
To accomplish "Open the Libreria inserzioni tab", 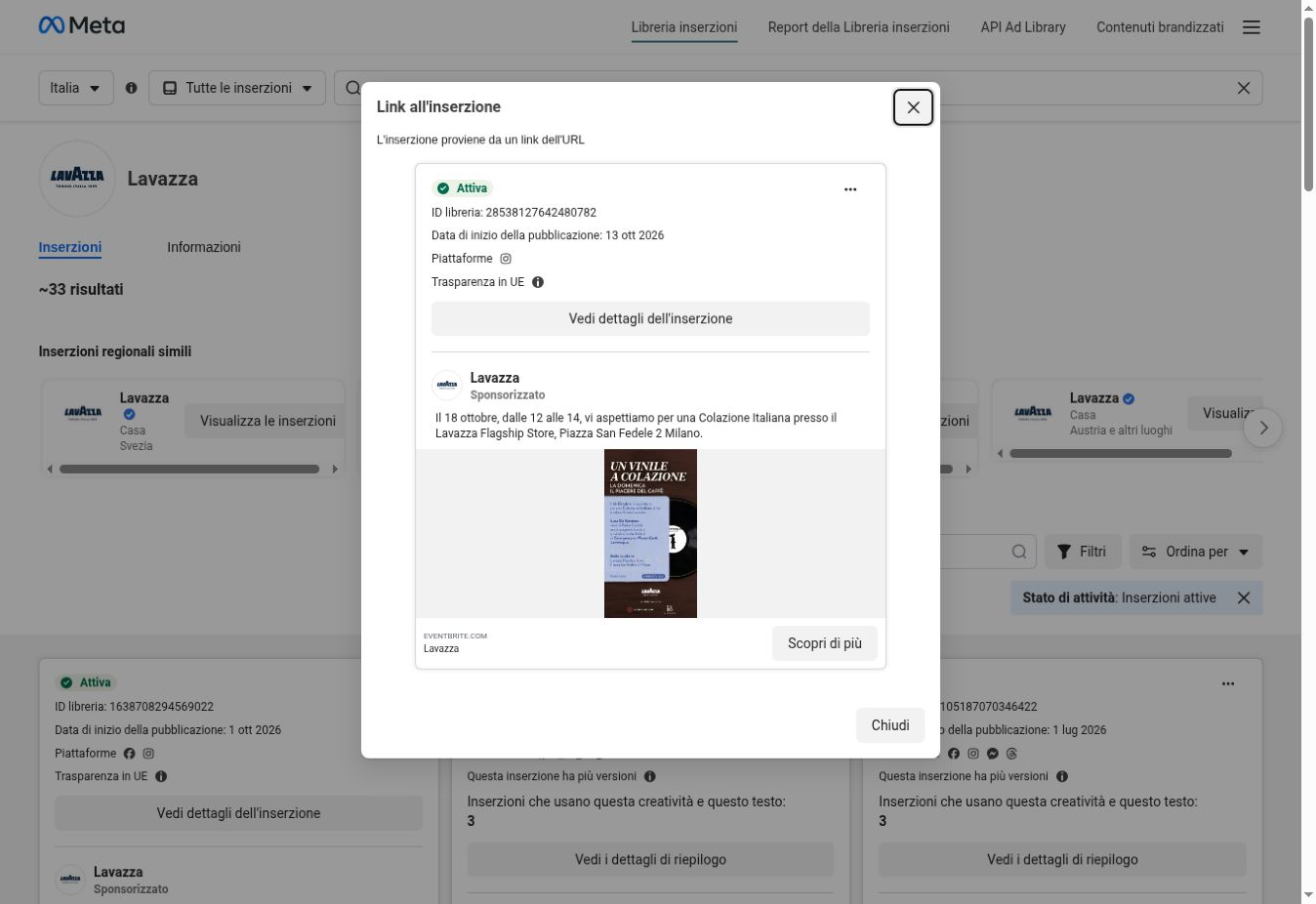I will point(684,27).
